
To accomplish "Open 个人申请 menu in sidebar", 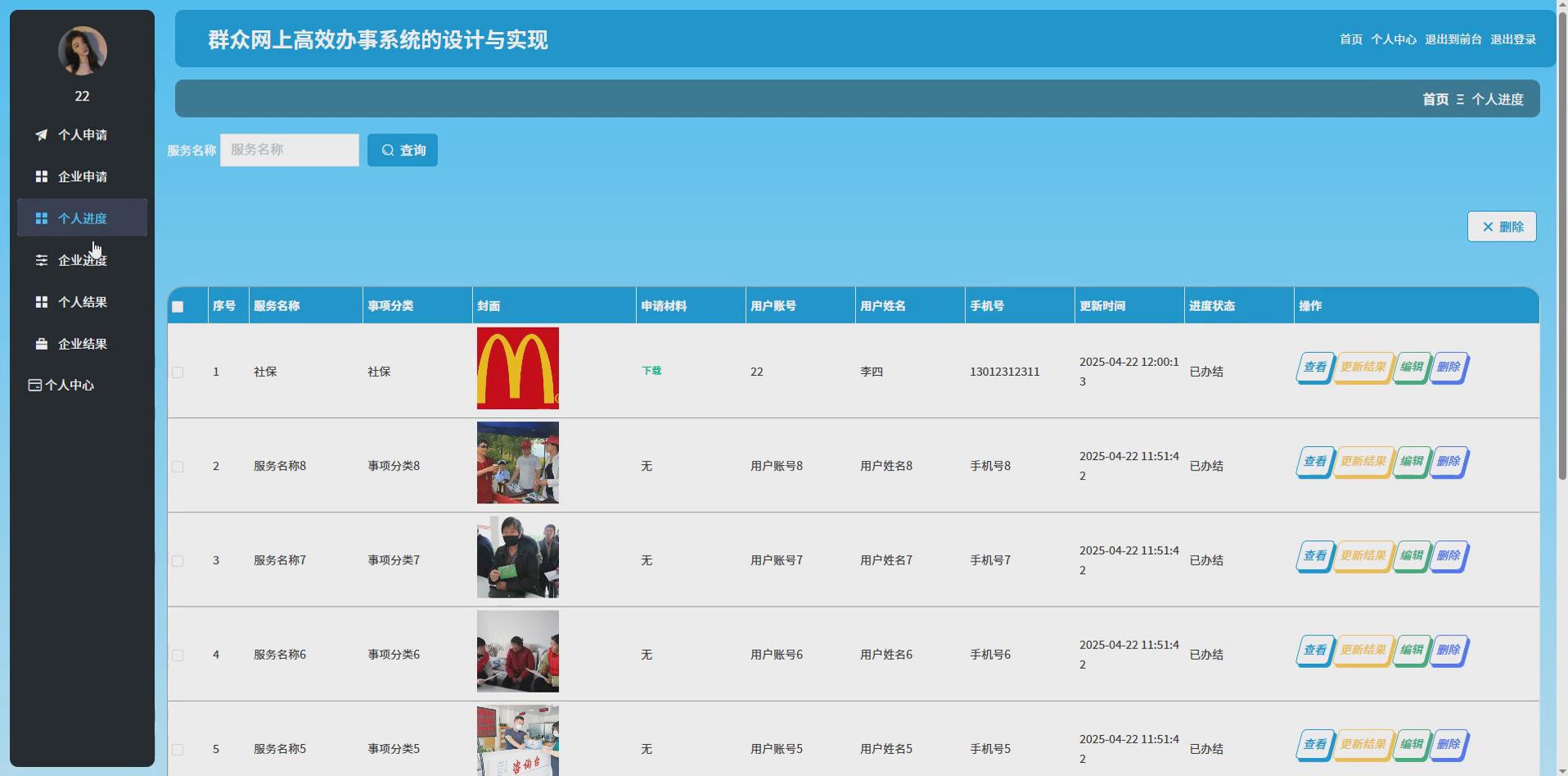I will [82, 135].
